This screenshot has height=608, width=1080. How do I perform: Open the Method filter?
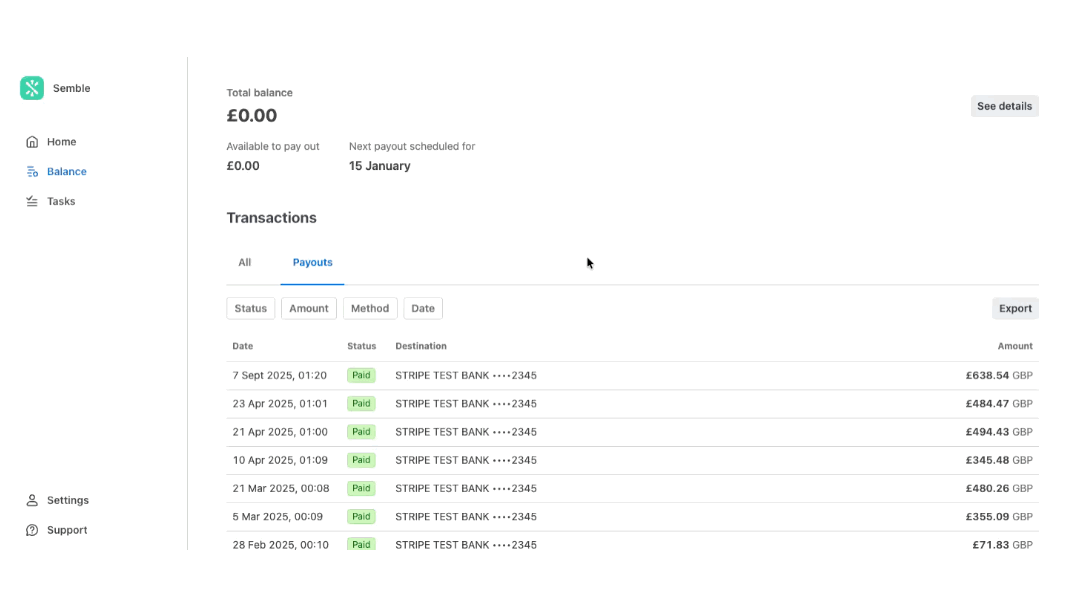click(370, 308)
